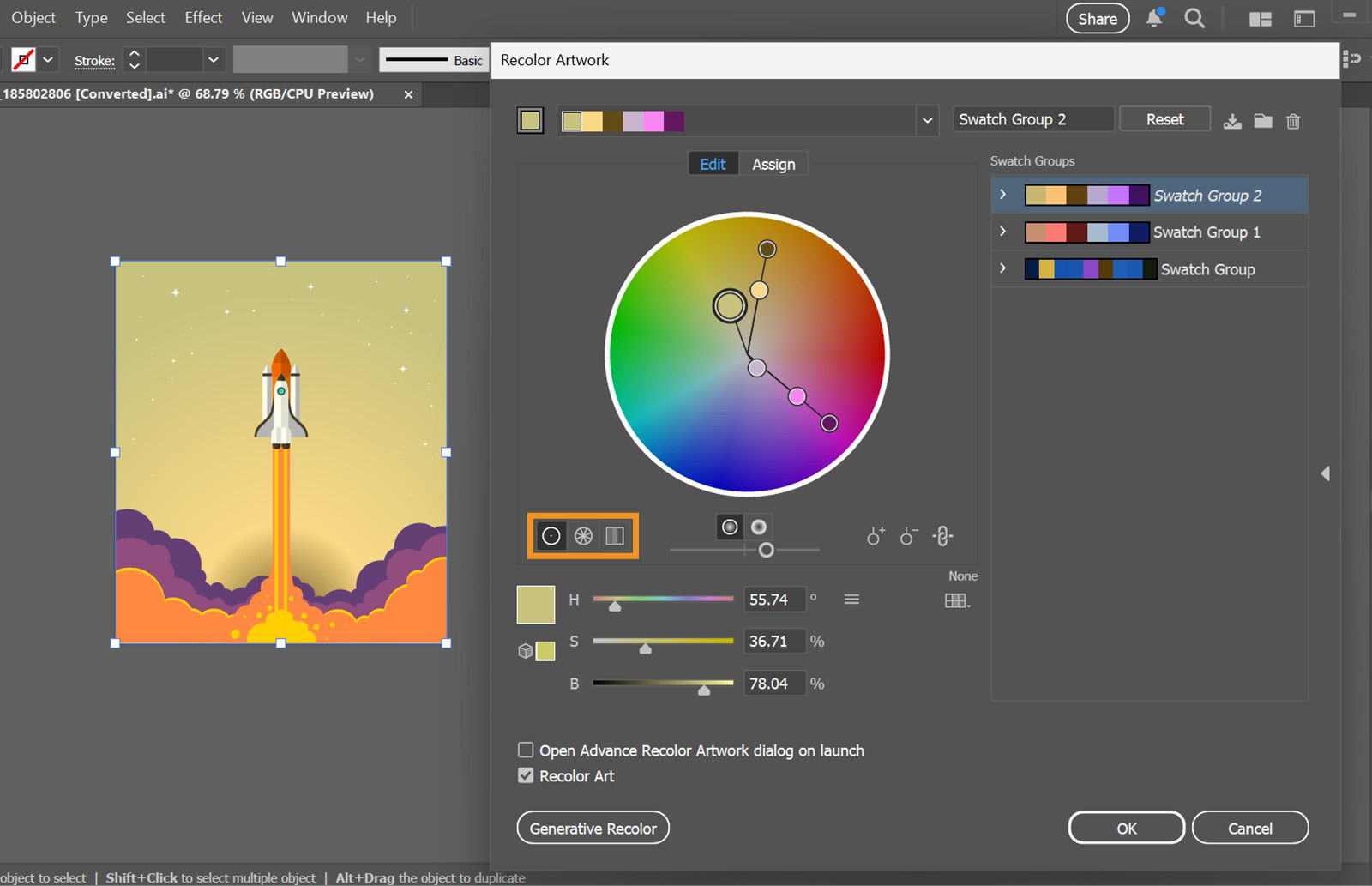This screenshot has width=1372, height=886.
Task: Remove a color using the minus icon
Action: [908, 536]
